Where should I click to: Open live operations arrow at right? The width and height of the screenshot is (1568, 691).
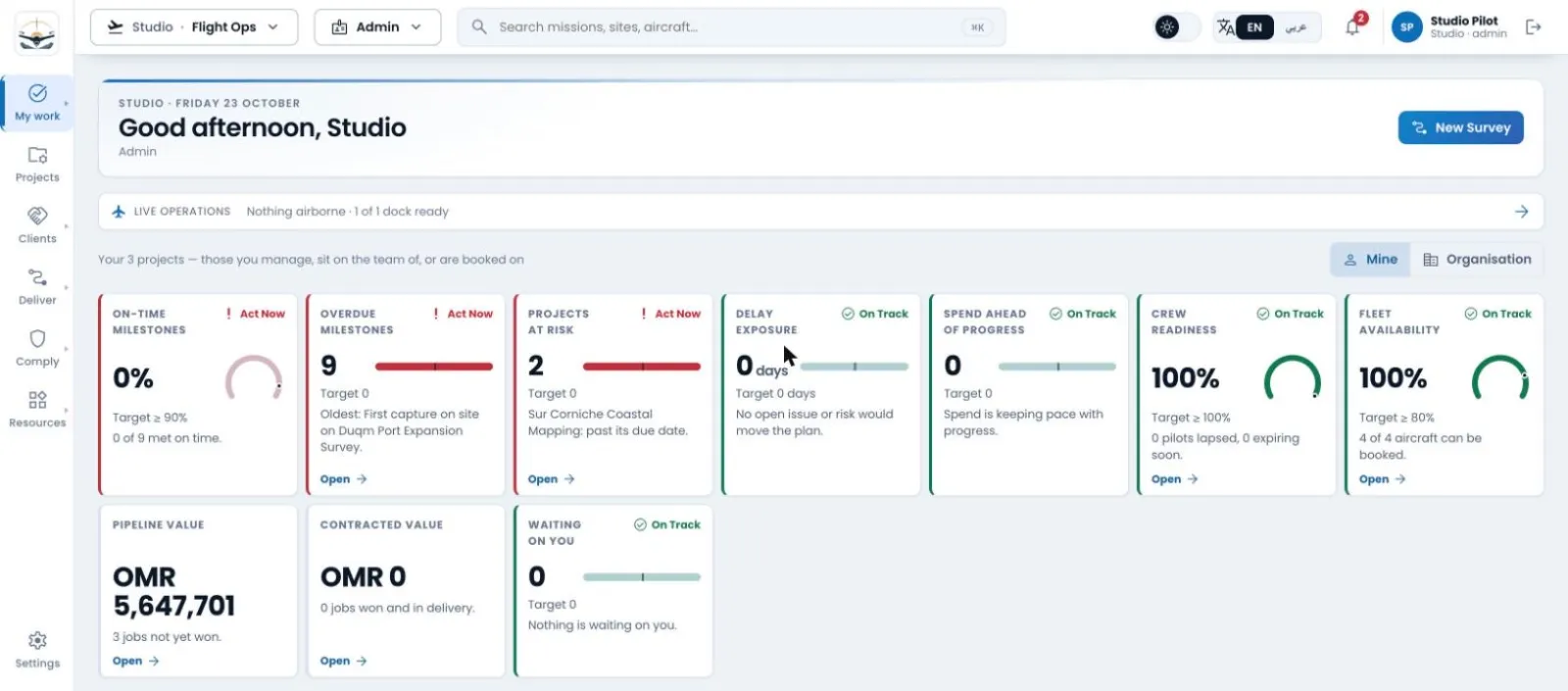point(1521,211)
